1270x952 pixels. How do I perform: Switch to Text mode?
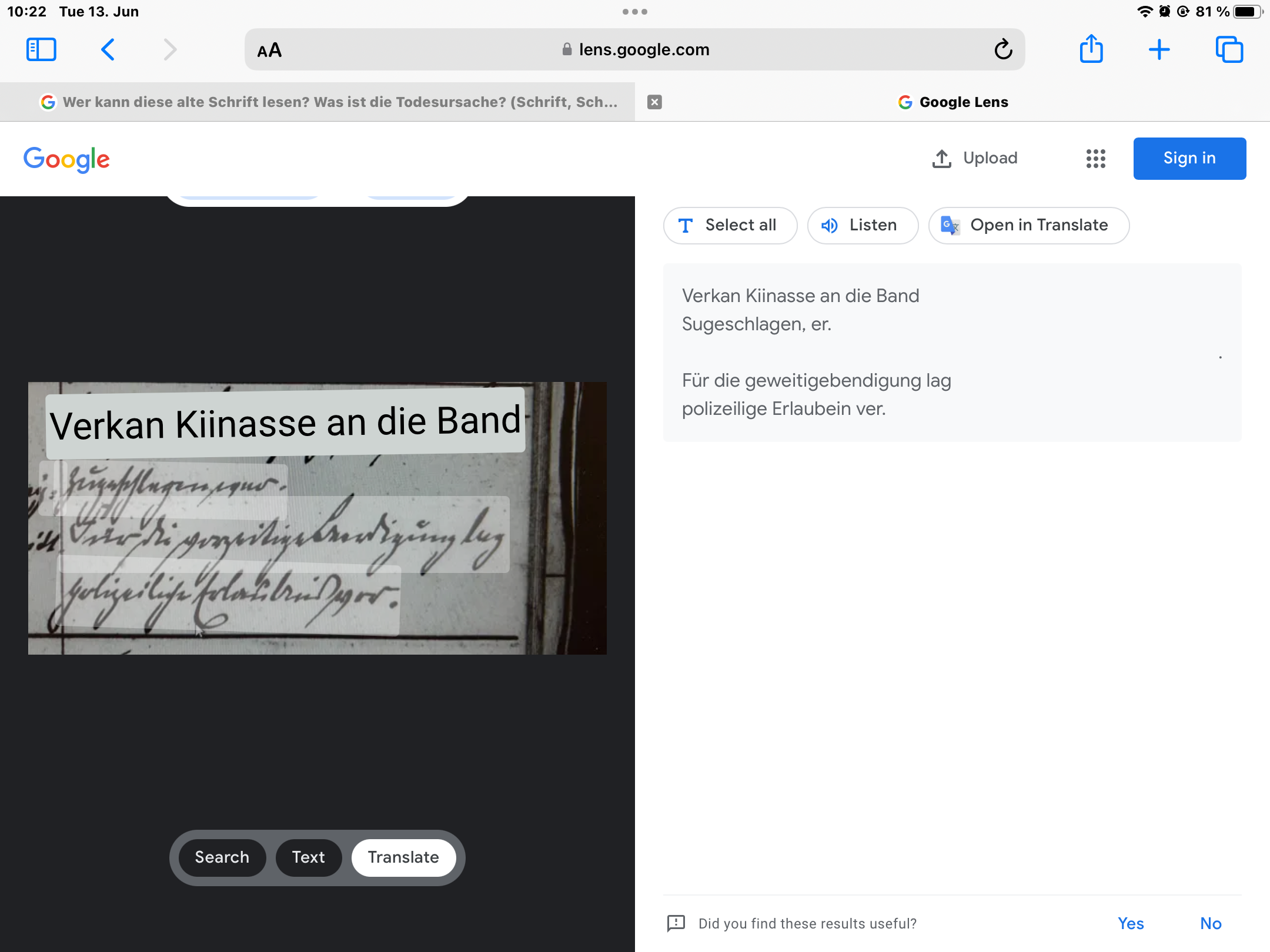click(308, 857)
